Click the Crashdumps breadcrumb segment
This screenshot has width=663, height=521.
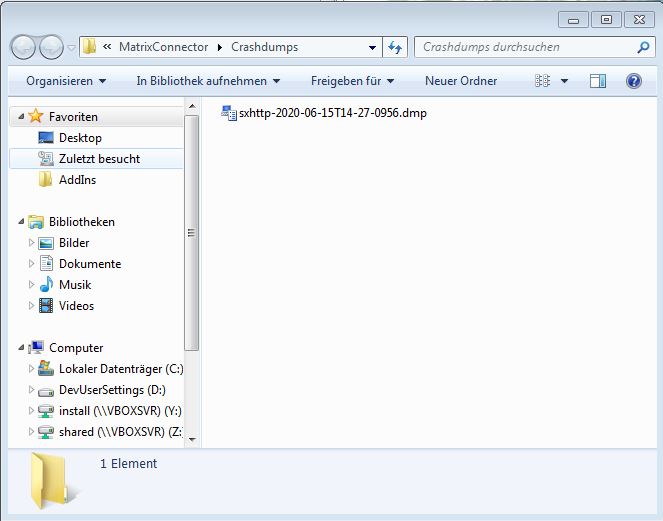tap(264, 47)
